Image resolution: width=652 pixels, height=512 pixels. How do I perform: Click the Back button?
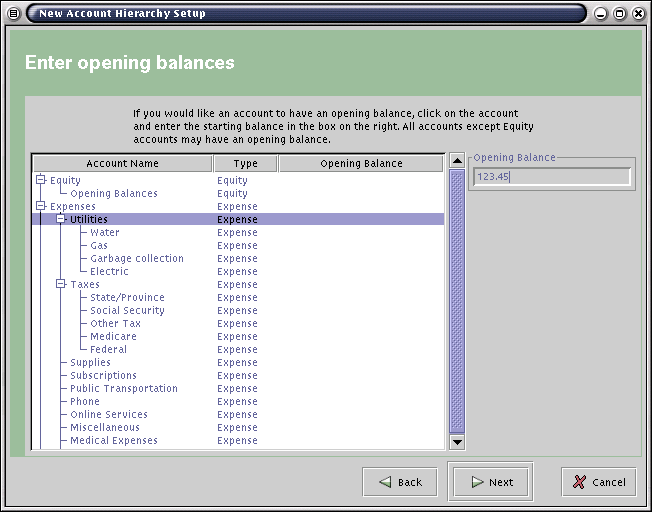[x=399, y=482]
